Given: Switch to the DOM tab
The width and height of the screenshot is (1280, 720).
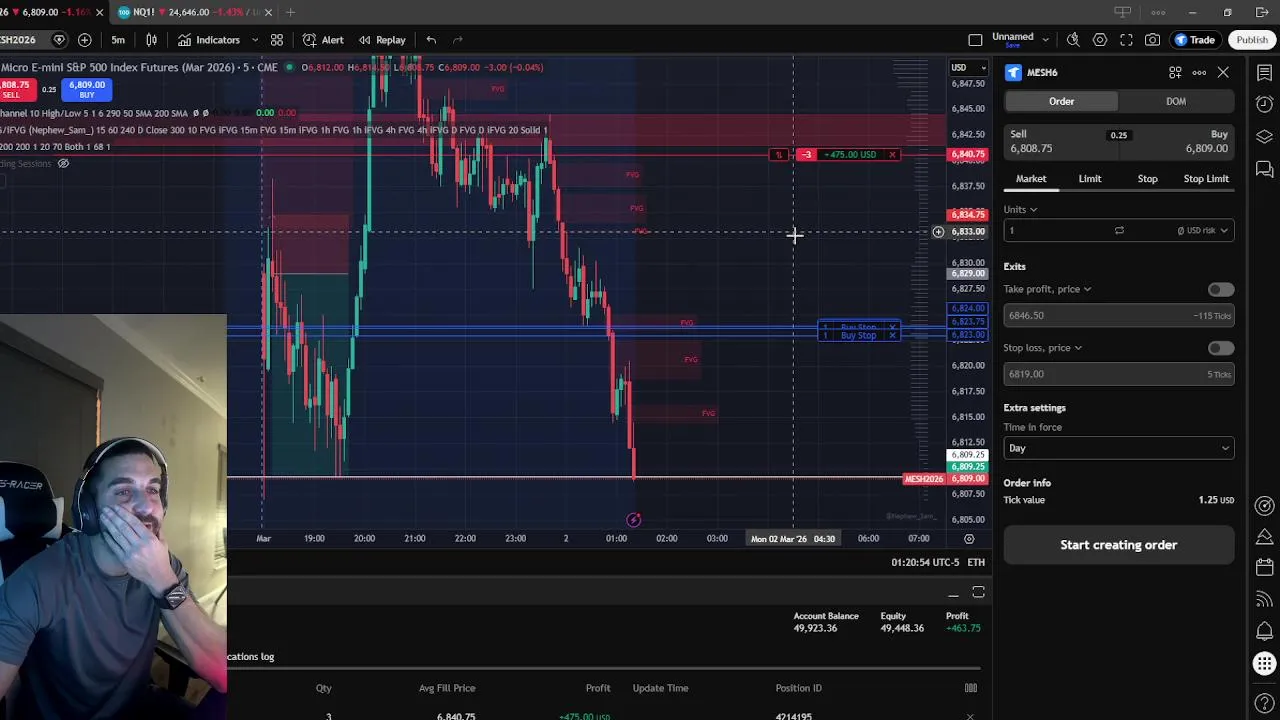Looking at the screenshot, I should [1176, 101].
